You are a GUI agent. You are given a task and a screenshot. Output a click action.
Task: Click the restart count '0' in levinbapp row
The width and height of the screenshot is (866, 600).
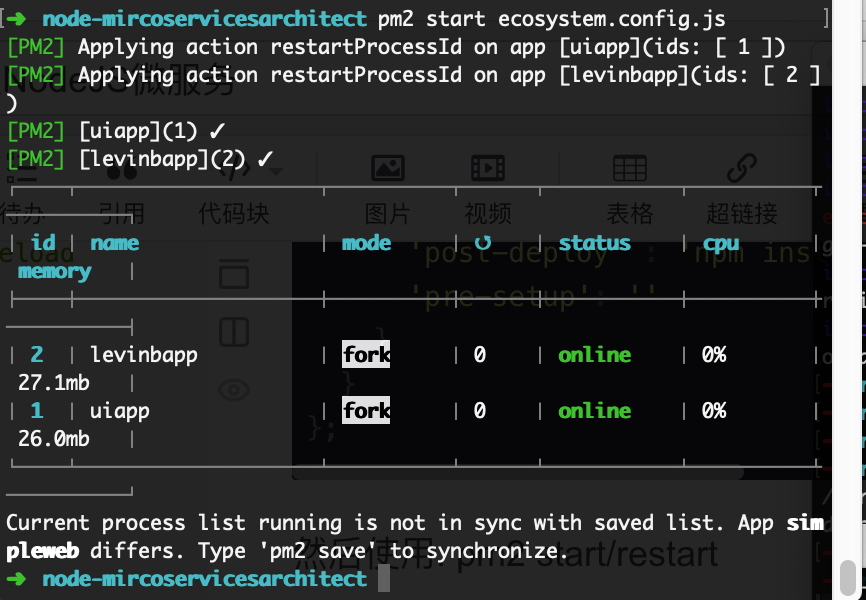479,354
